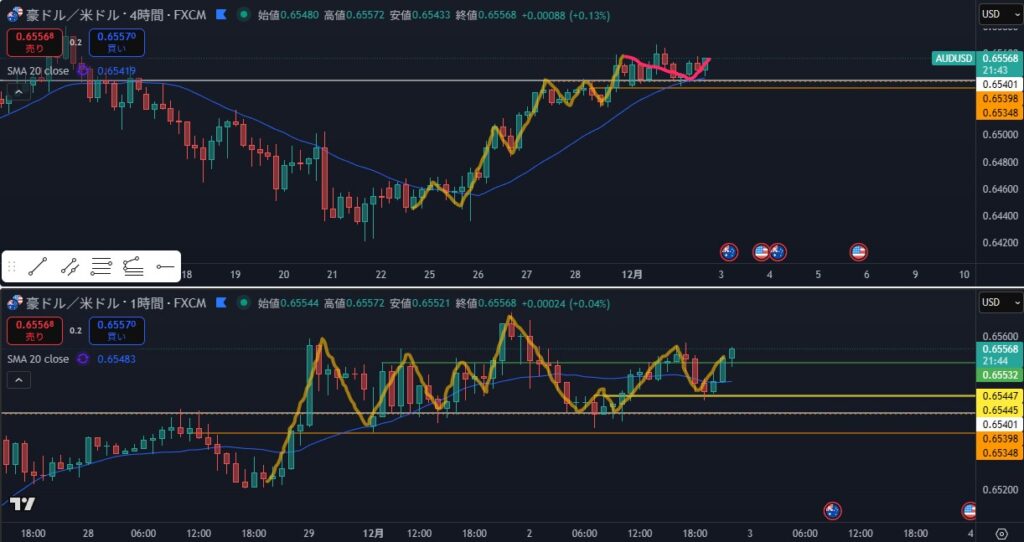
Task: Select the trend line drawing tool
Action: 38,266
